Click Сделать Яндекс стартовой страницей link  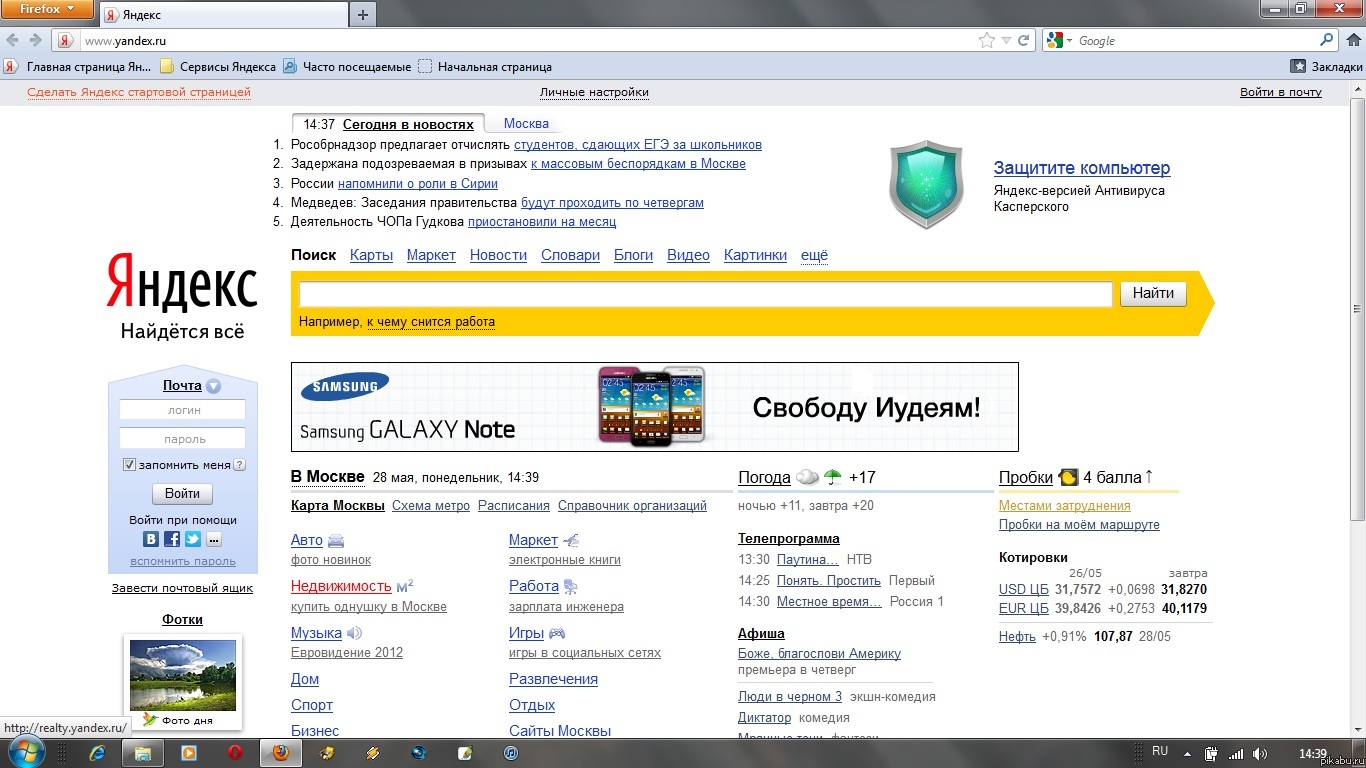pyautogui.click(x=139, y=92)
